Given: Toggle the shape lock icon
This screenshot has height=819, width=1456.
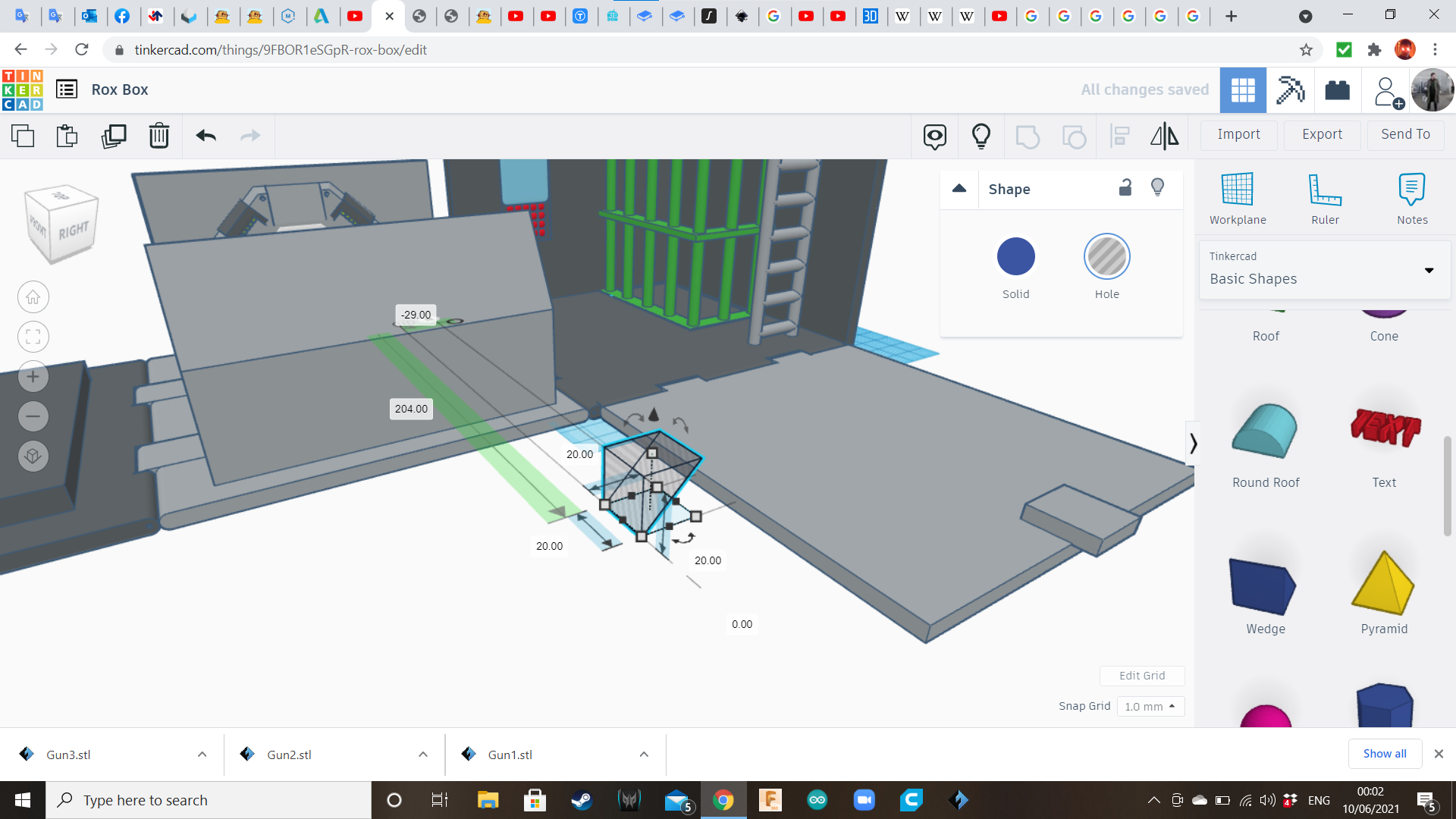Looking at the screenshot, I should tap(1125, 187).
